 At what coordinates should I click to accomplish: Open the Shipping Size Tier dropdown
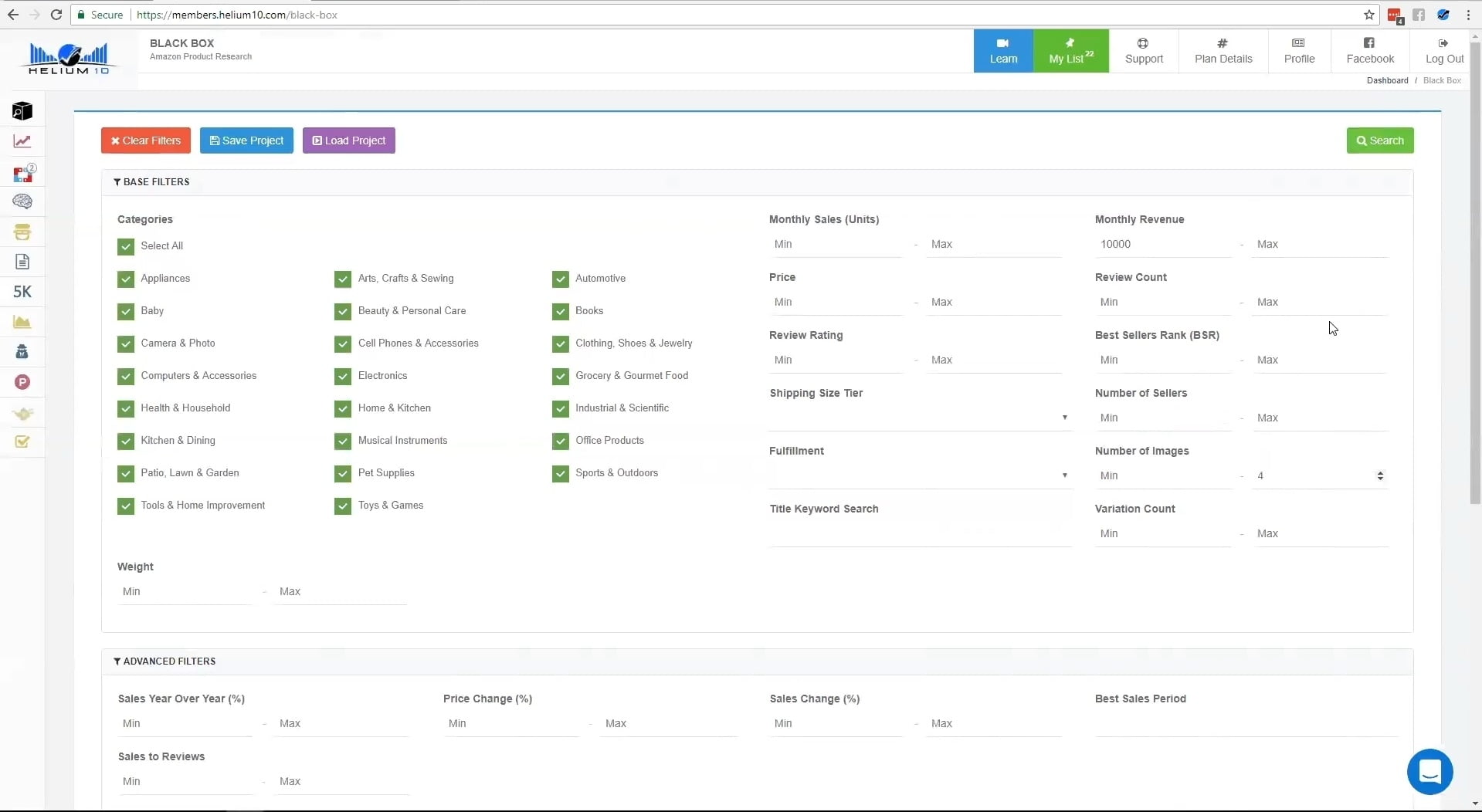921,418
